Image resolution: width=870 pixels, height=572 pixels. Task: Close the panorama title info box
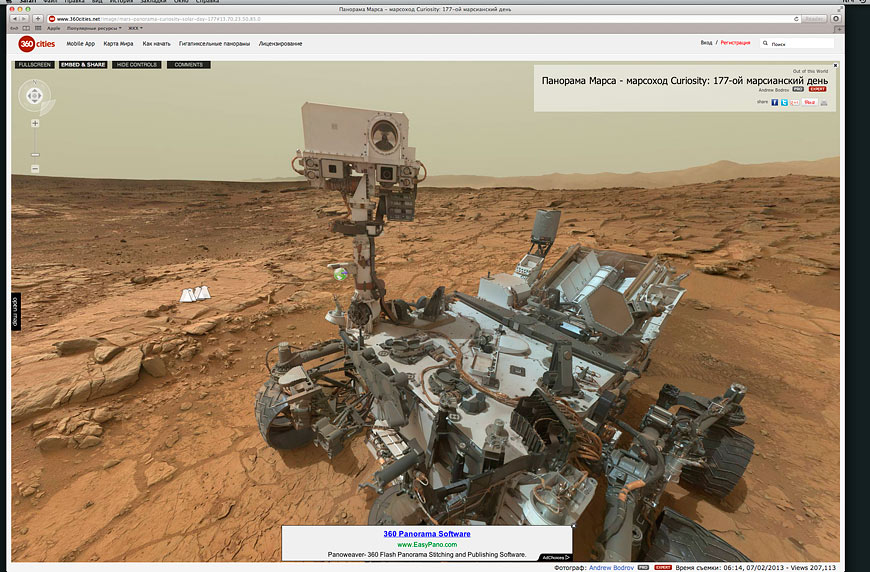(835, 65)
